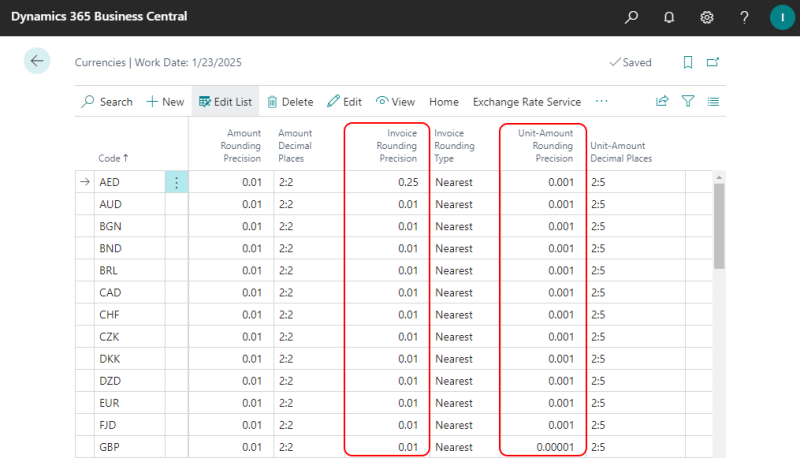Screen dimensions: 800x458
Task: Open the help question mark
Action: click(x=744, y=17)
